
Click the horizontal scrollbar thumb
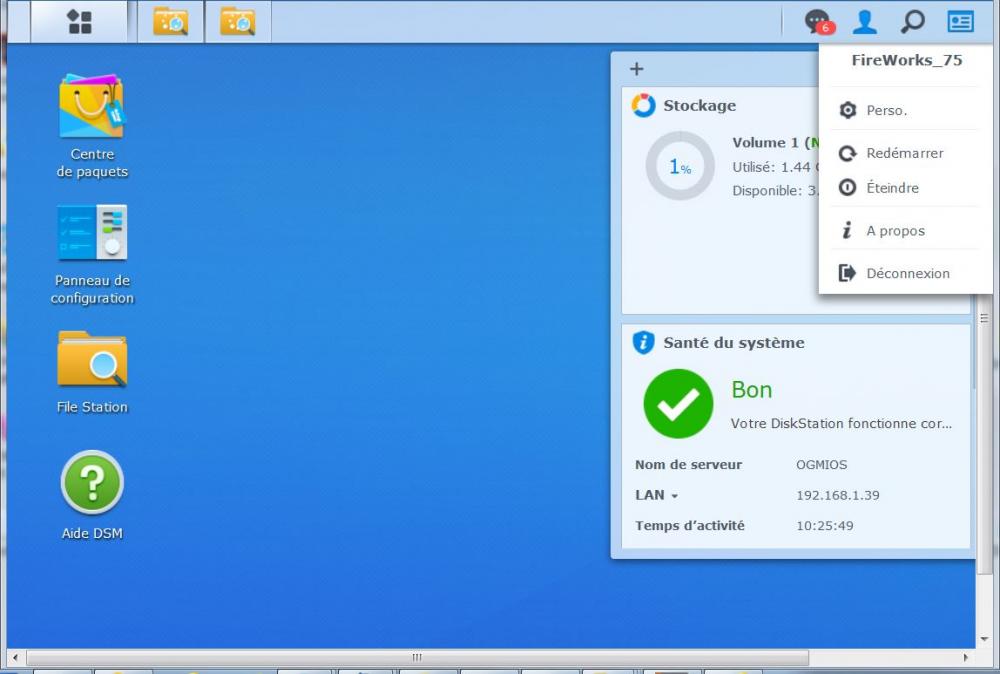[417, 657]
